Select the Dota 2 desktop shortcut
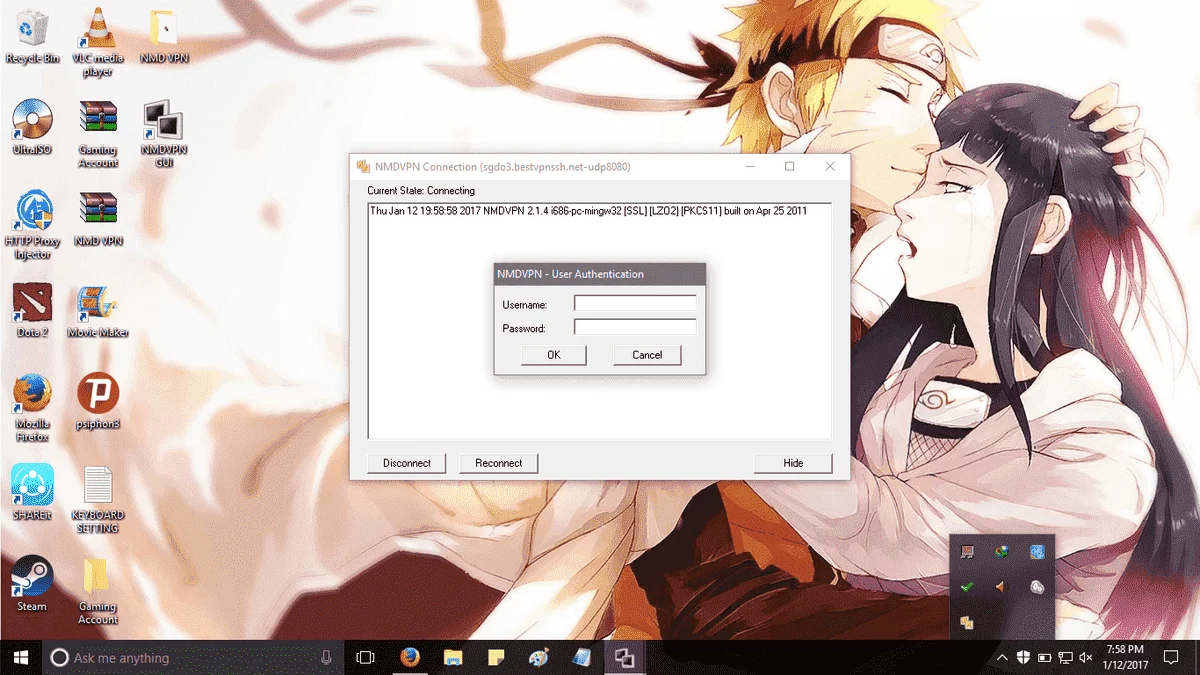1200x675 pixels. (x=32, y=310)
